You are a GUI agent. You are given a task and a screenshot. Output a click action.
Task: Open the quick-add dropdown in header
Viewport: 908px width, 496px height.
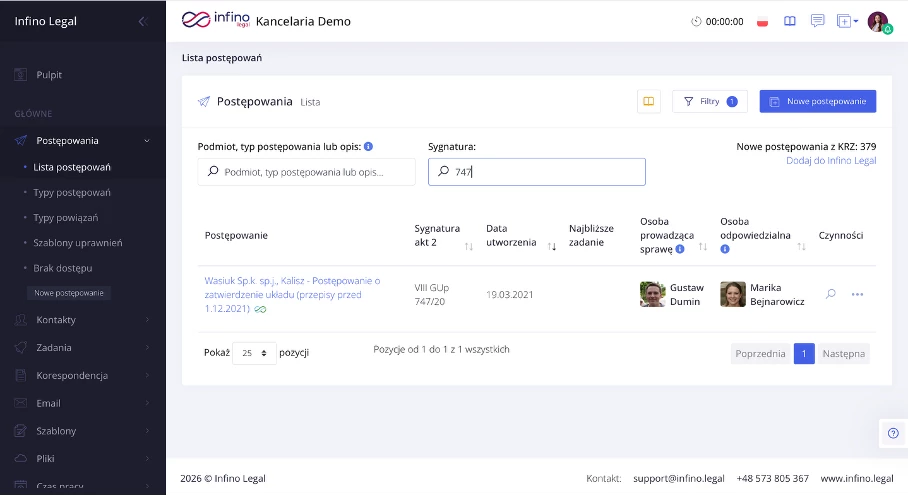[847, 21]
